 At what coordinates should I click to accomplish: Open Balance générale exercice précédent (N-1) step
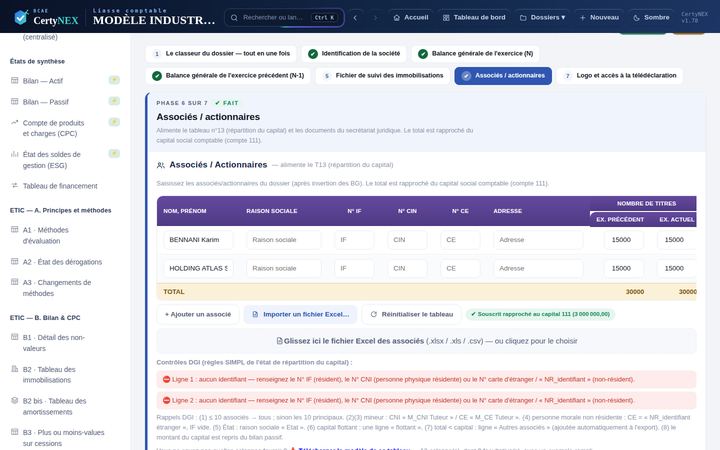[x=228, y=76]
